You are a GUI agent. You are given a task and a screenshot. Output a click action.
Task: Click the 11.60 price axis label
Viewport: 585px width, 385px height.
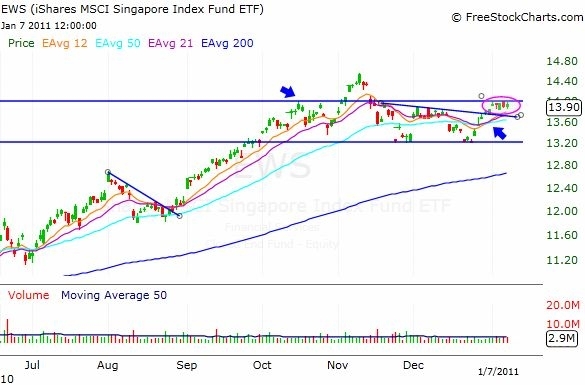click(x=561, y=235)
